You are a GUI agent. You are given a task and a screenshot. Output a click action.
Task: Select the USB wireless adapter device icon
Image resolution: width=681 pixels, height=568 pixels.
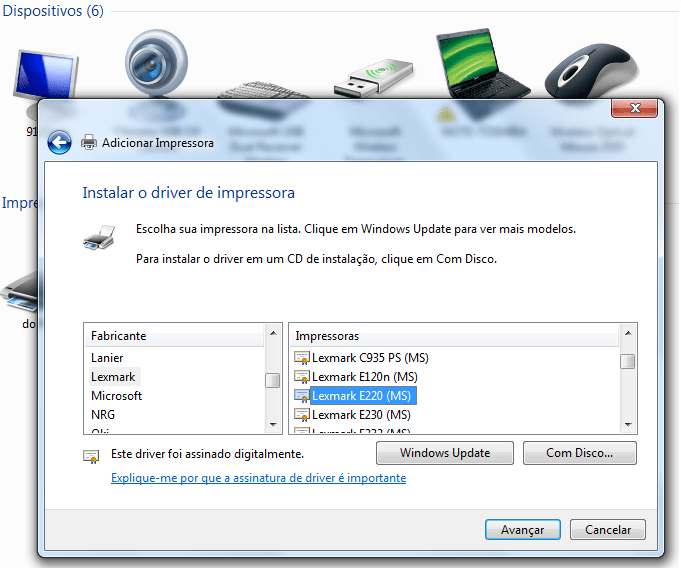(374, 78)
